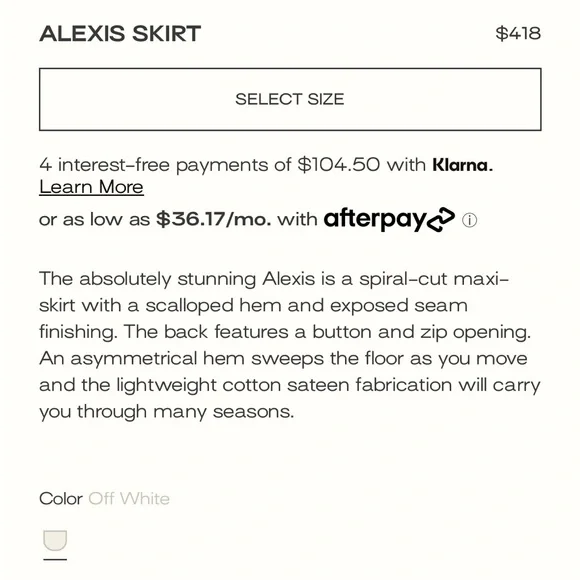Click 'cotton sateen fabrication' in the description
This screenshot has width=580, height=580.
coord(337,385)
